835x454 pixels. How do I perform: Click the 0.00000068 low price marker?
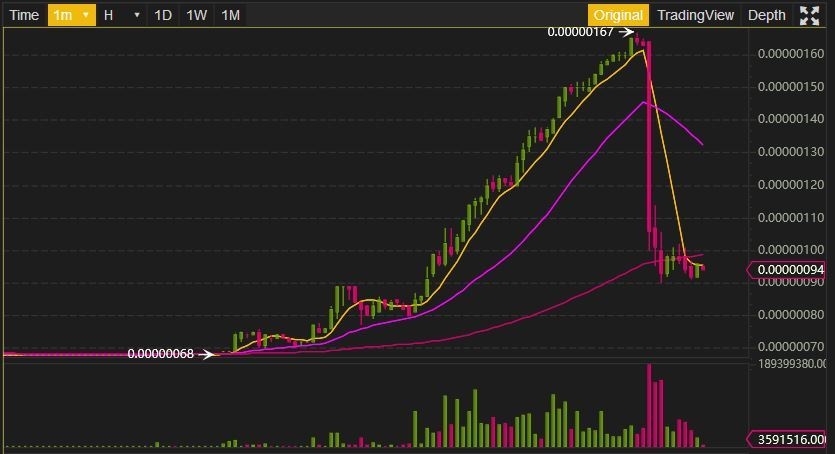[x=161, y=354]
